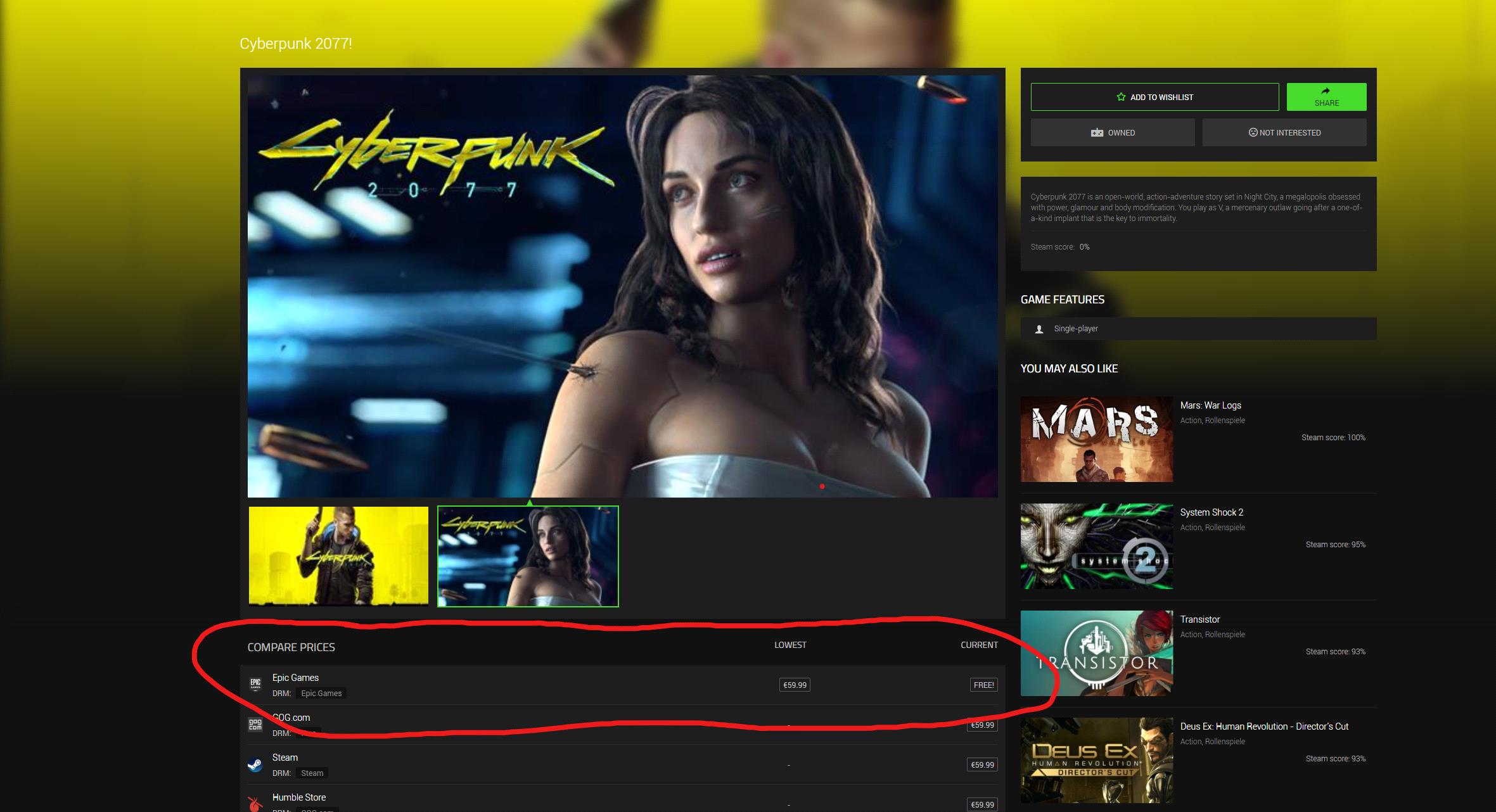
Task: Open the Mars: War Logs recommendation
Action: [1210, 405]
